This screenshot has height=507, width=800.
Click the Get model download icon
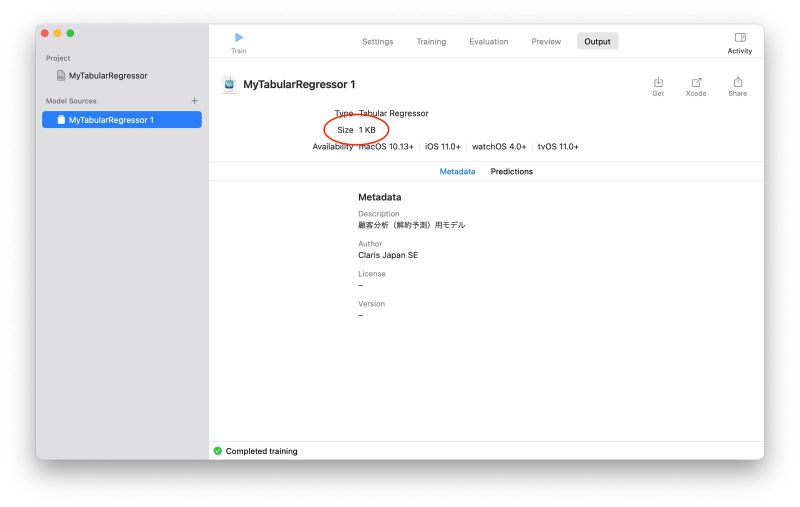(x=658, y=82)
